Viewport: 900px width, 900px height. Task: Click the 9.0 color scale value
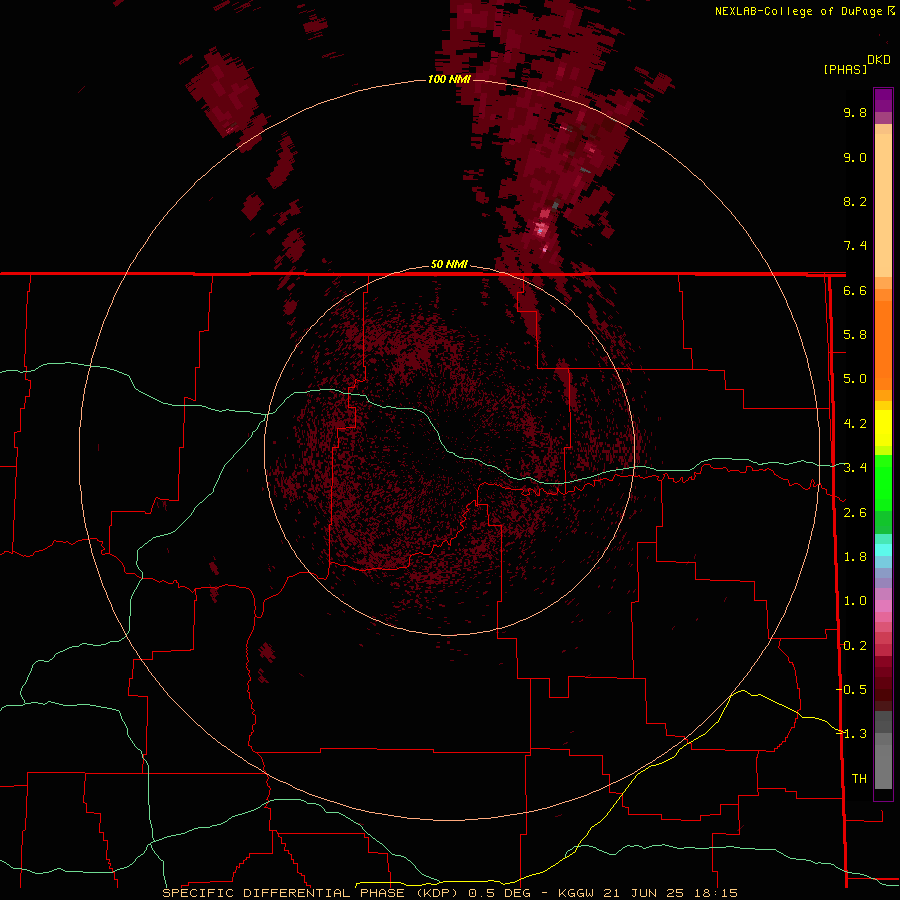pyautogui.click(x=855, y=157)
